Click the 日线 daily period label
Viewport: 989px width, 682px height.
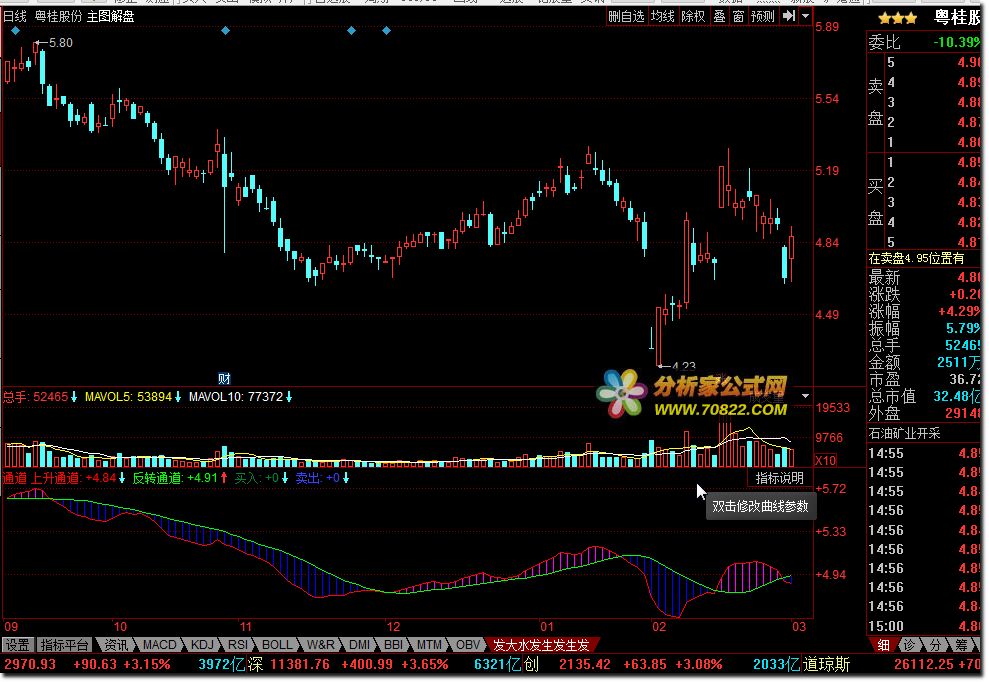[x=15, y=16]
